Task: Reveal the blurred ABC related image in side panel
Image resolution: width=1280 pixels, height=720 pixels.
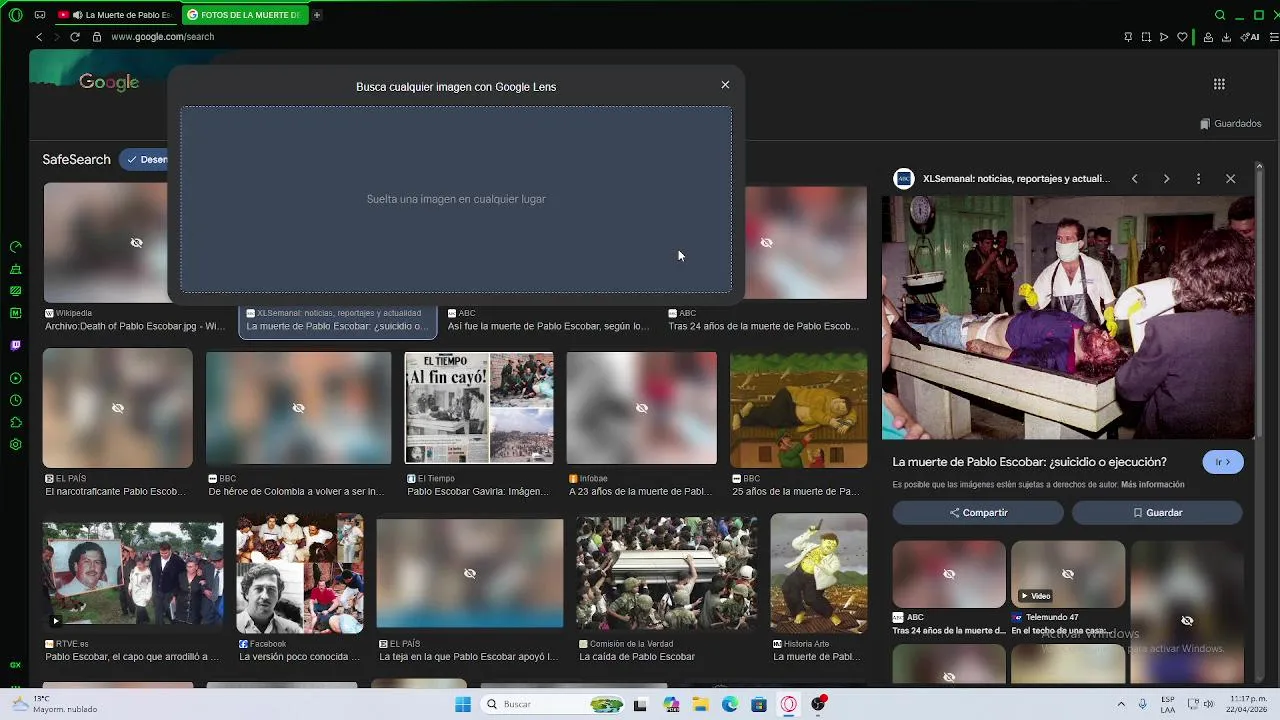Action: point(949,574)
